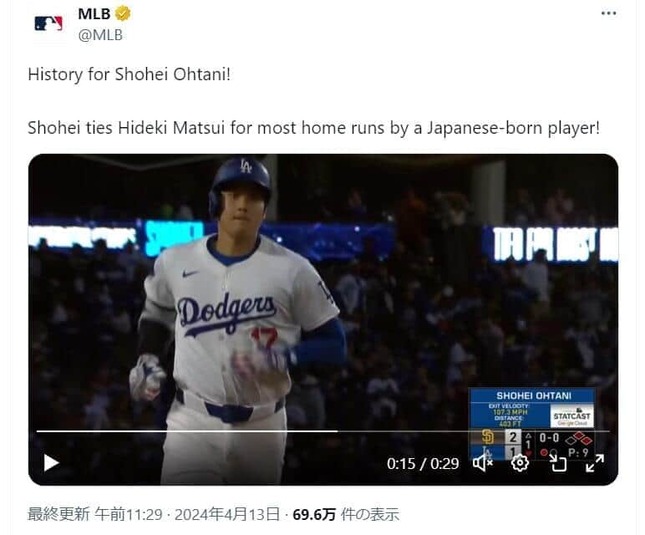Click the 0:15 / 0:29 time display
Image resolution: width=645 pixels, height=535 pixels.
pos(422,464)
